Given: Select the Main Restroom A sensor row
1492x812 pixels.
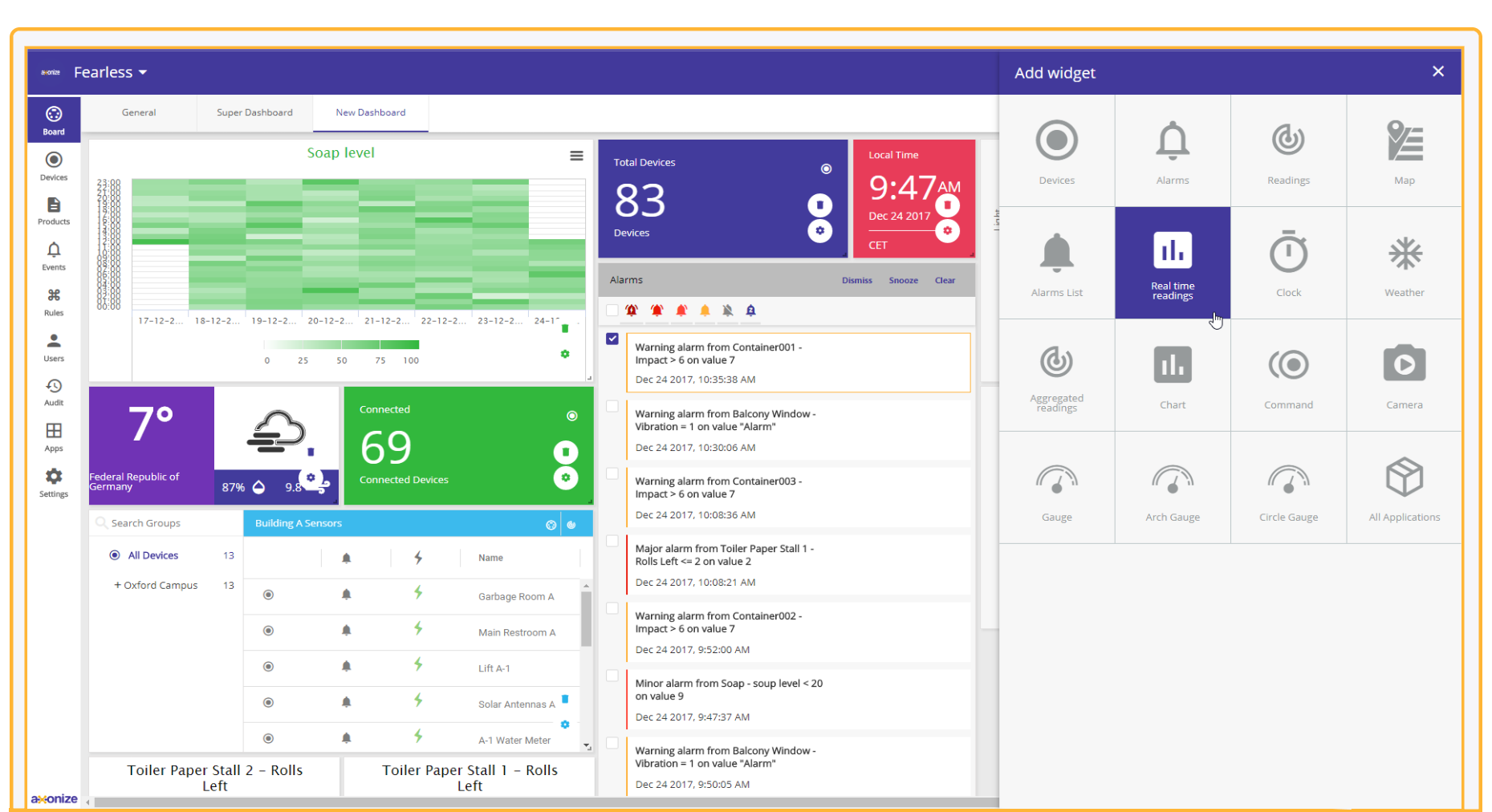Looking at the screenshot, I should click(412, 632).
